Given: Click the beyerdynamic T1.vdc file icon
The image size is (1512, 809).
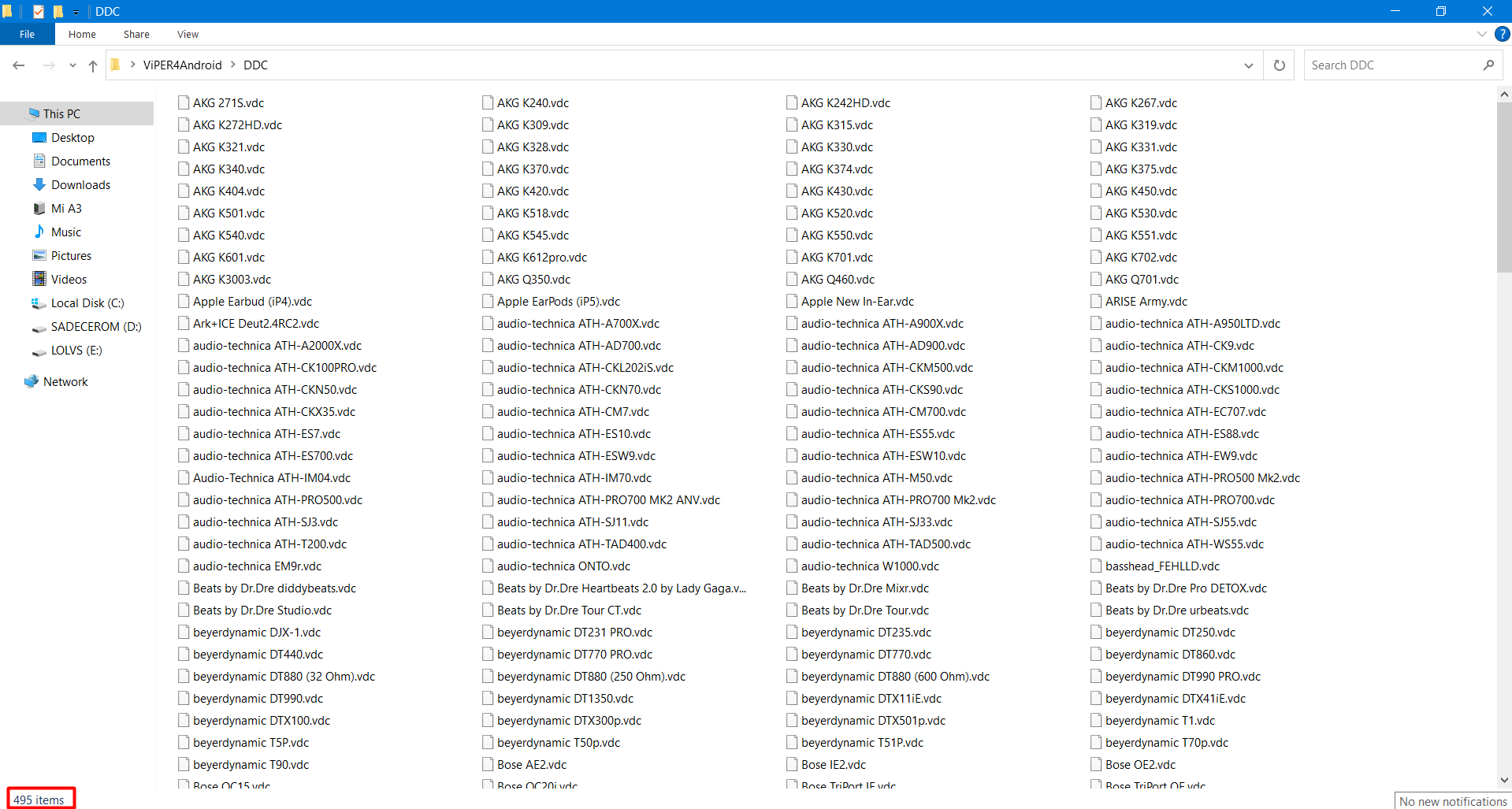Looking at the screenshot, I should pyautogui.click(x=1096, y=720).
